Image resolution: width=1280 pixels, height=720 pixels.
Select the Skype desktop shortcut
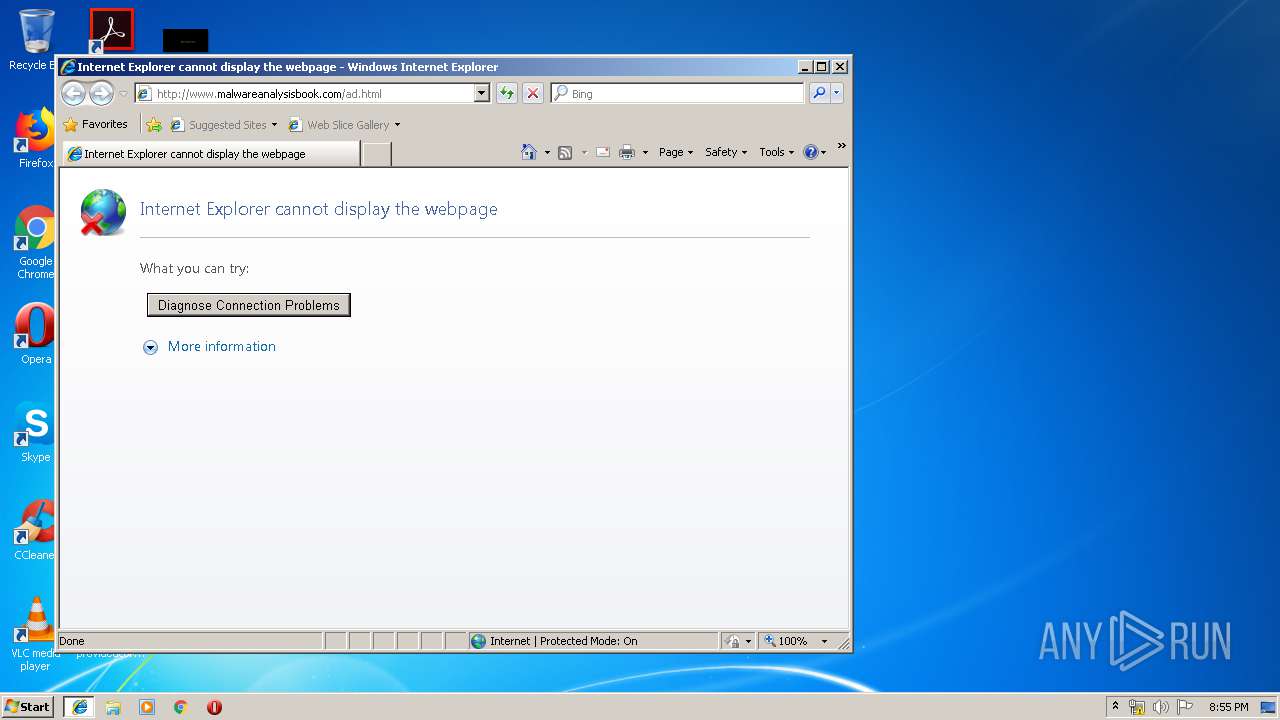tap(35, 432)
